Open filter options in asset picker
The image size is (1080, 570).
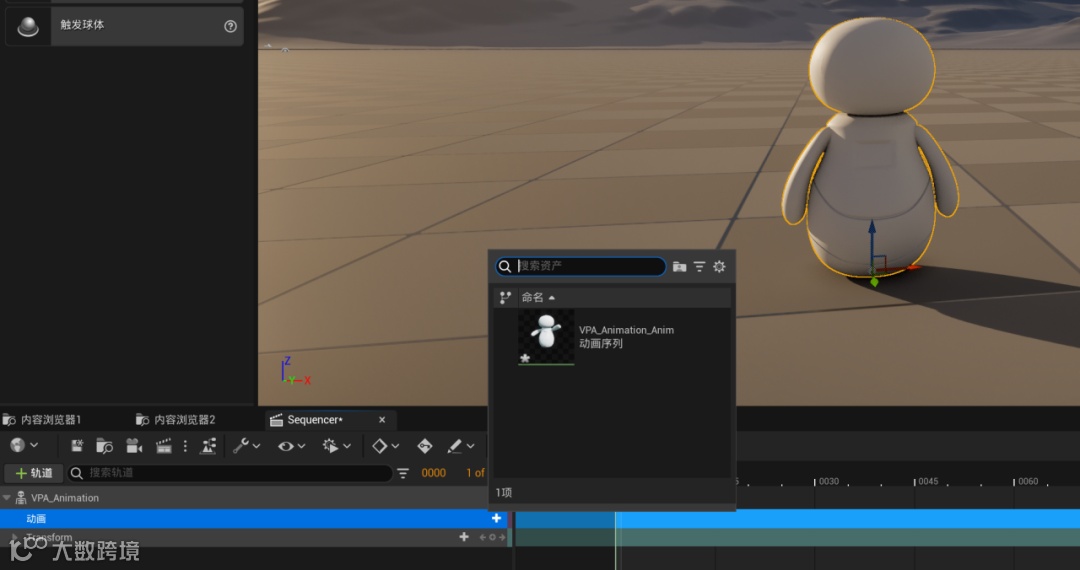(x=699, y=266)
